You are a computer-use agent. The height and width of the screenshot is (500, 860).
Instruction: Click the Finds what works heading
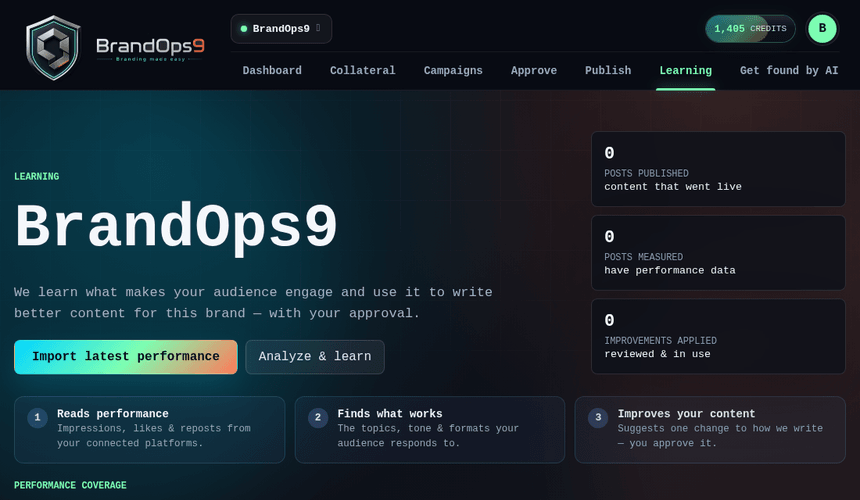(389, 414)
